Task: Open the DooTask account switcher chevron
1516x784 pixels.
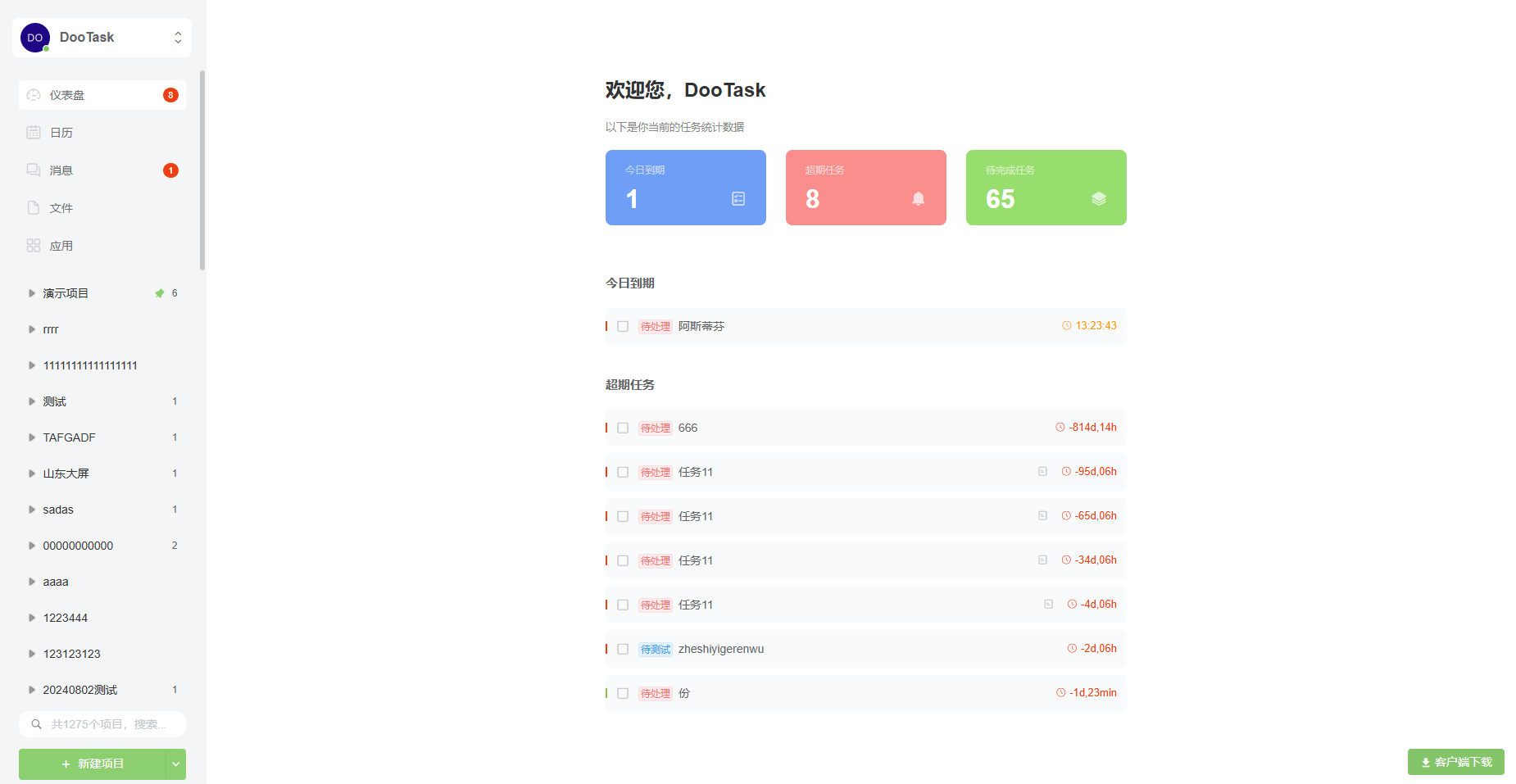Action: point(178,38)
